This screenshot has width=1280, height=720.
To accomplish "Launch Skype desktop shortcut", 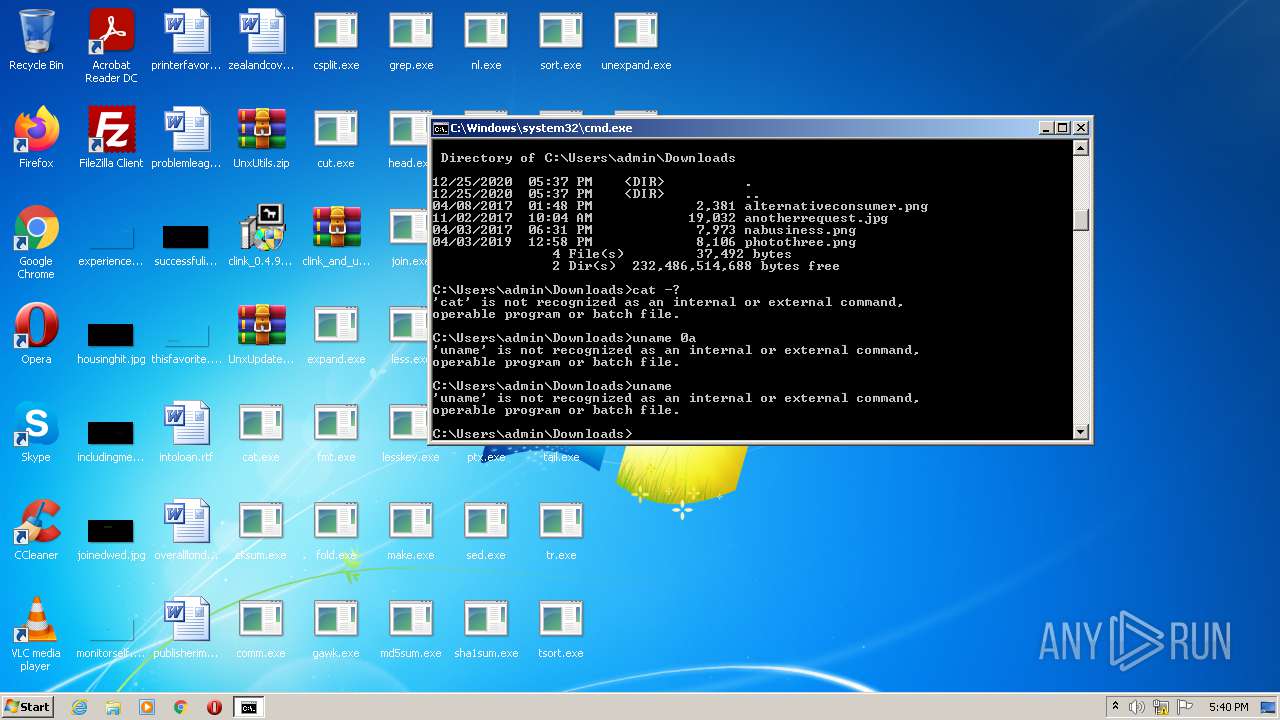I will coord(36,432).
